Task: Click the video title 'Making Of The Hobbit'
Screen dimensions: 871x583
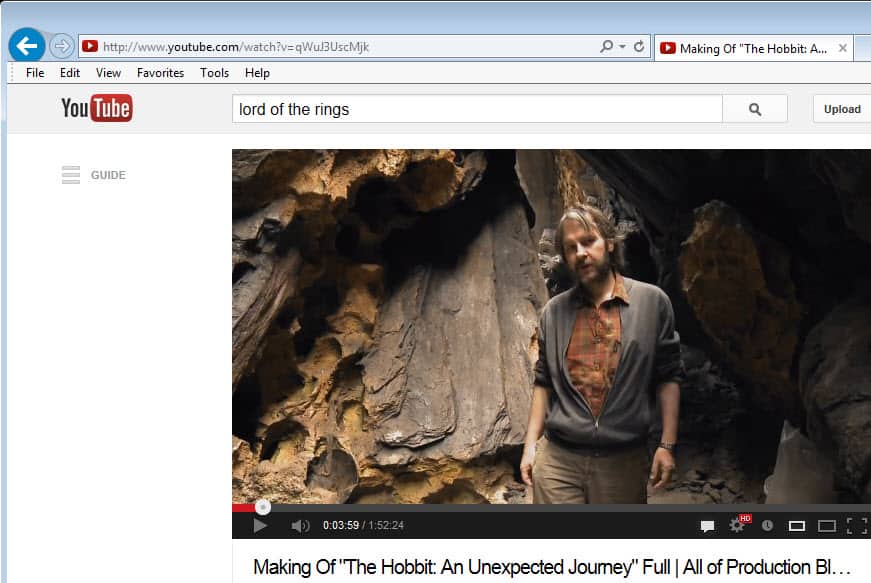Action: 552,567
